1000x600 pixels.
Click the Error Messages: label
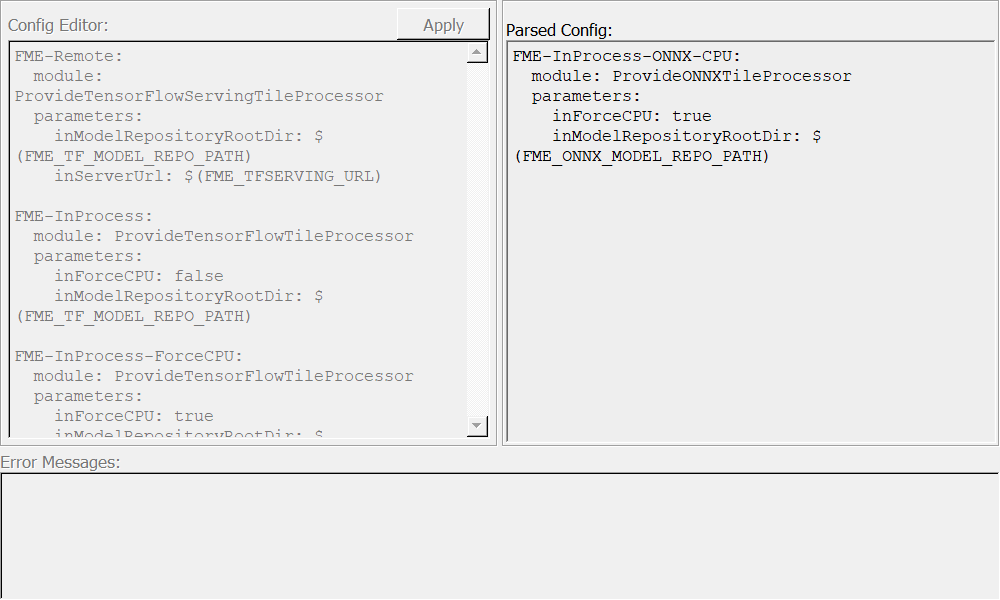point(60,462)
